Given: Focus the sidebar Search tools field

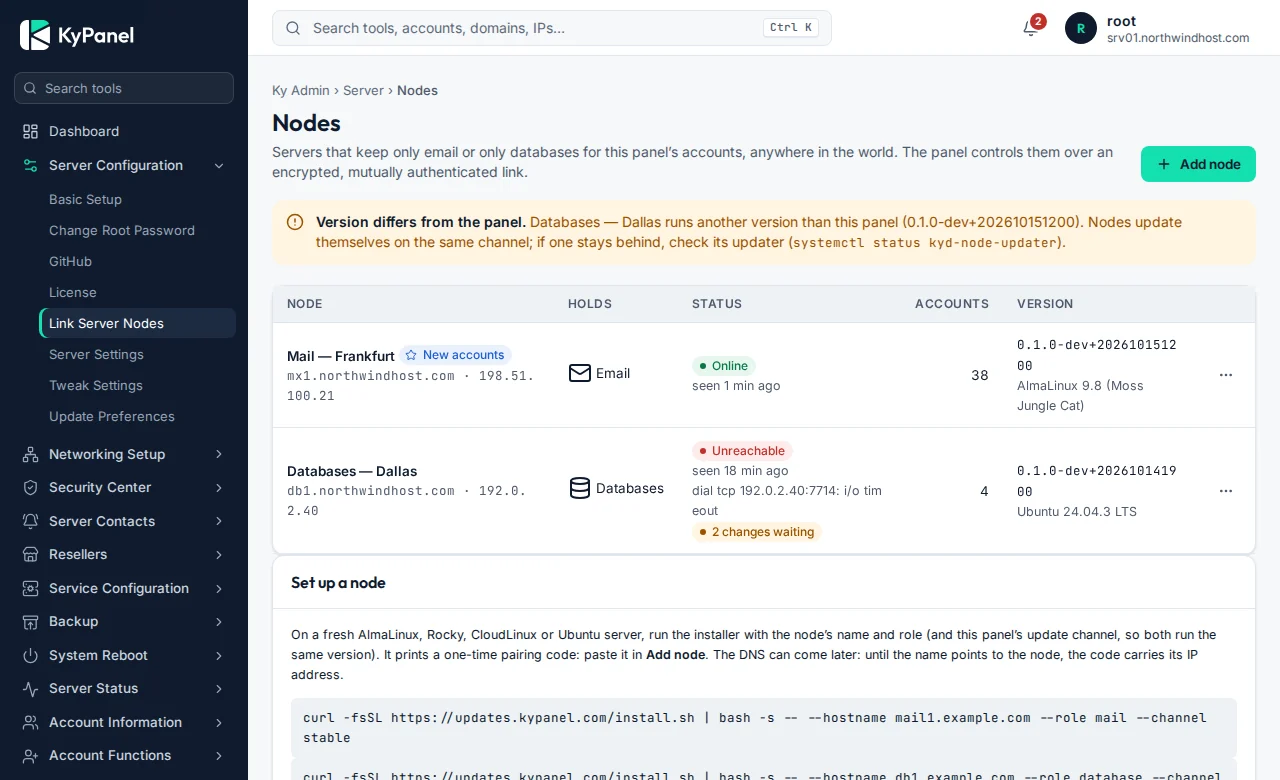Looking at the screenshot, I should pos(124,88).
